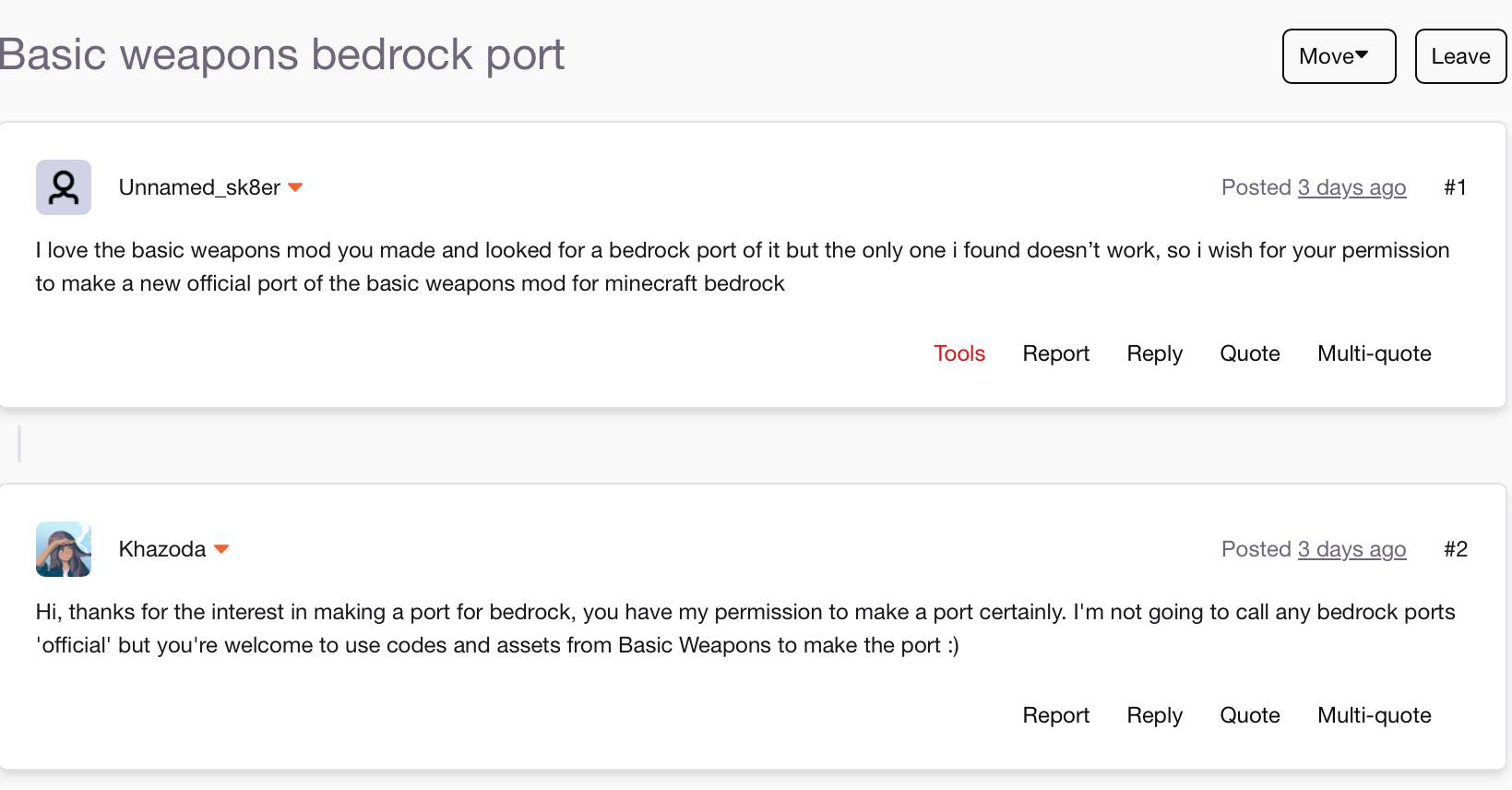Open Unnamed_sk8er username profile link
Screen dimensions: 1512x790
tap(199, 187)
